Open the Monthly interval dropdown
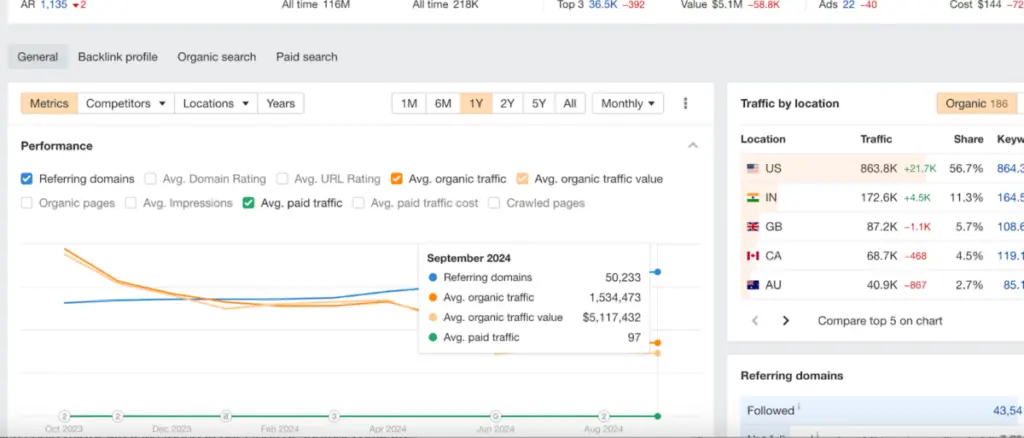 coord(628,104)
